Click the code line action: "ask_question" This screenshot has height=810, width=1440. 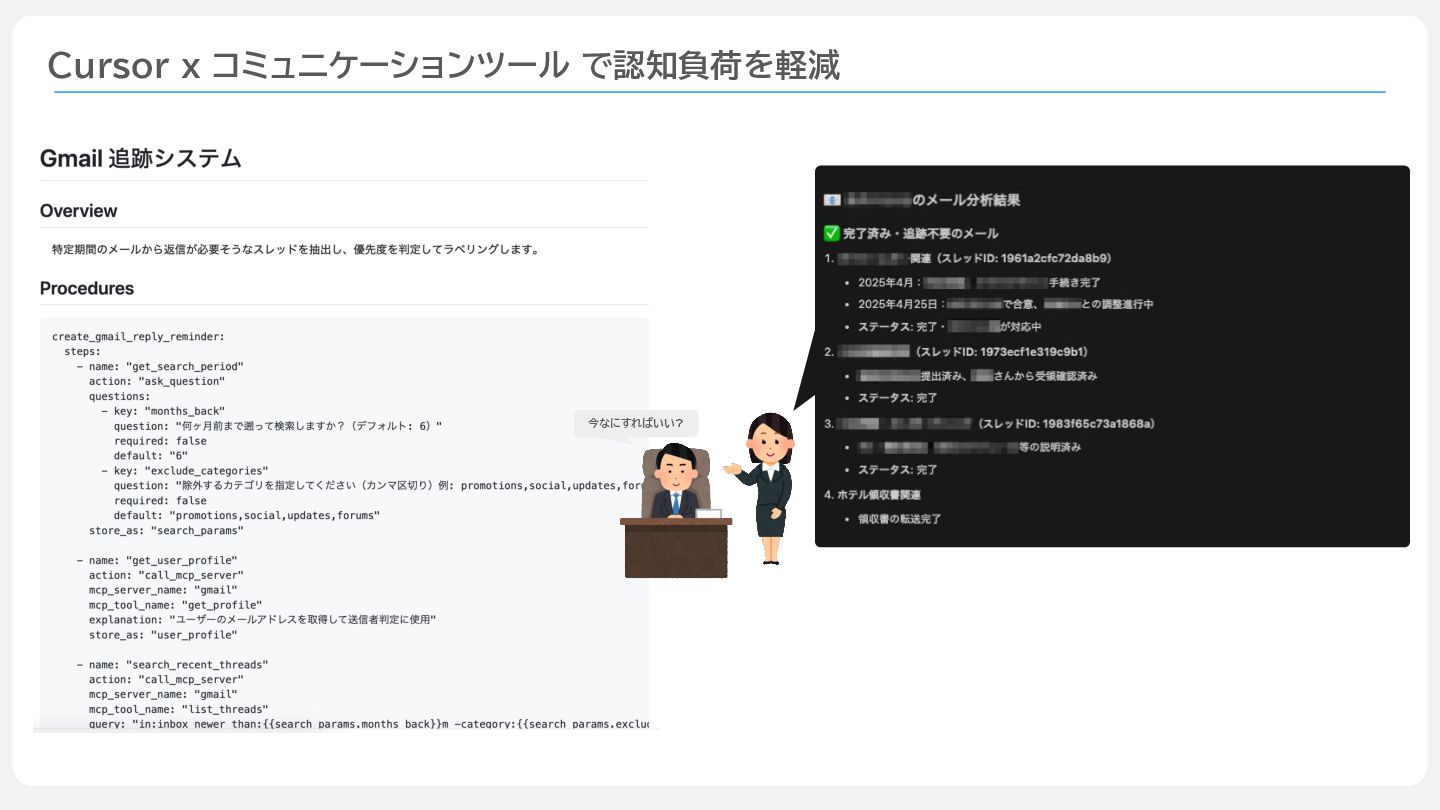coord(157,381)
